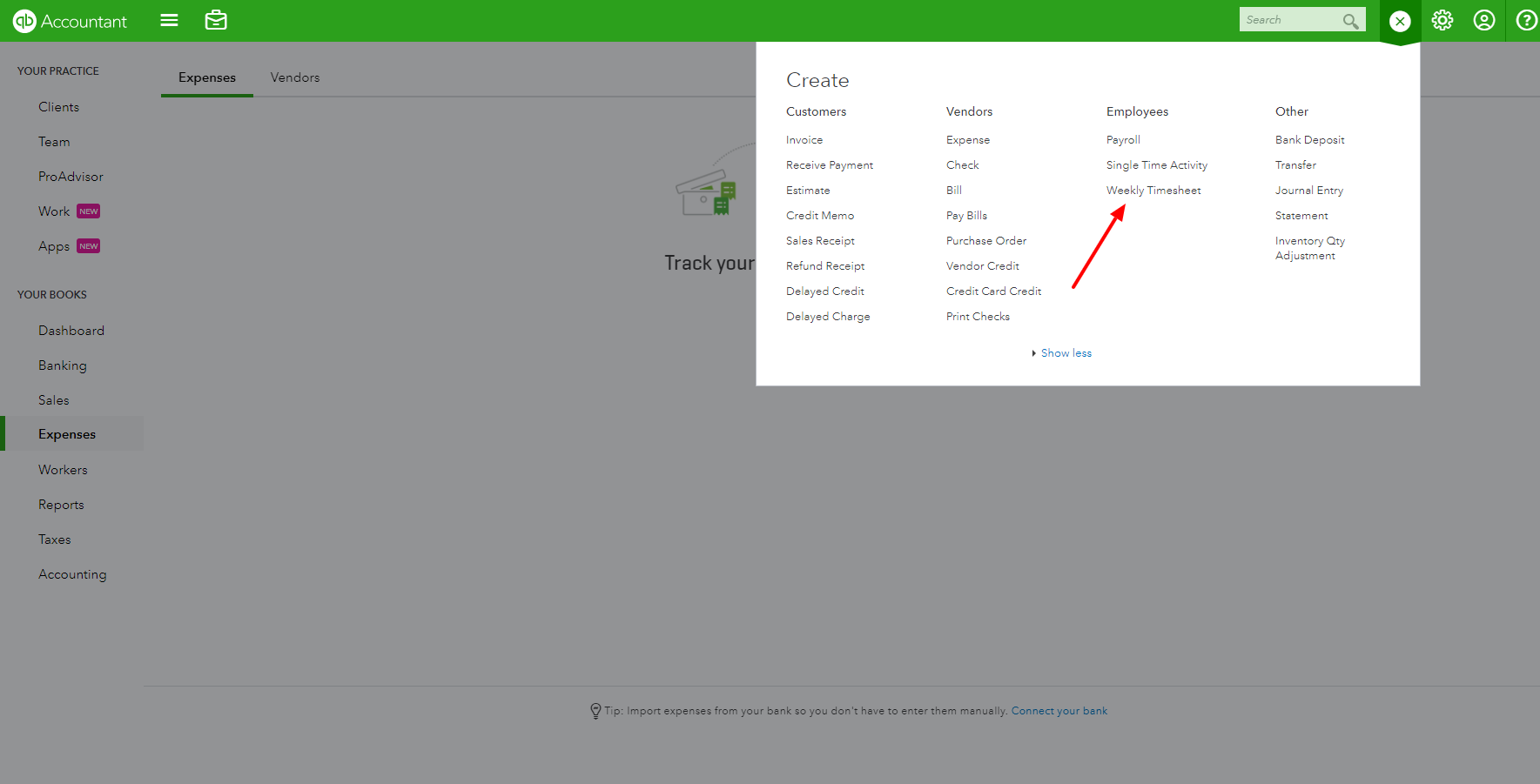
Task: Create a new Invoice
Action: click(x=804, y=139)
